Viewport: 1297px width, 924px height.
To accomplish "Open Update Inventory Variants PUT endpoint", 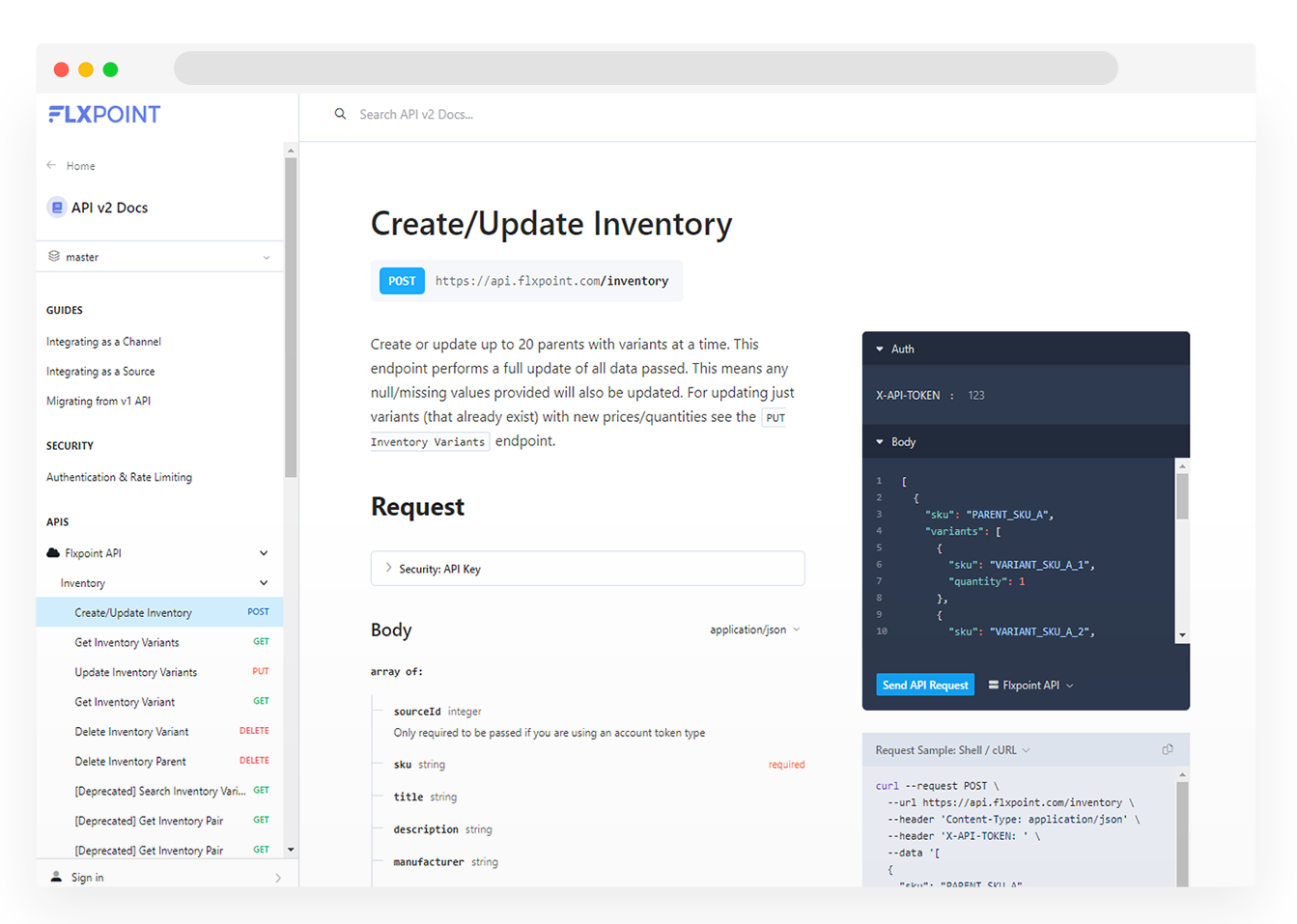I will (x=159, y=672).
